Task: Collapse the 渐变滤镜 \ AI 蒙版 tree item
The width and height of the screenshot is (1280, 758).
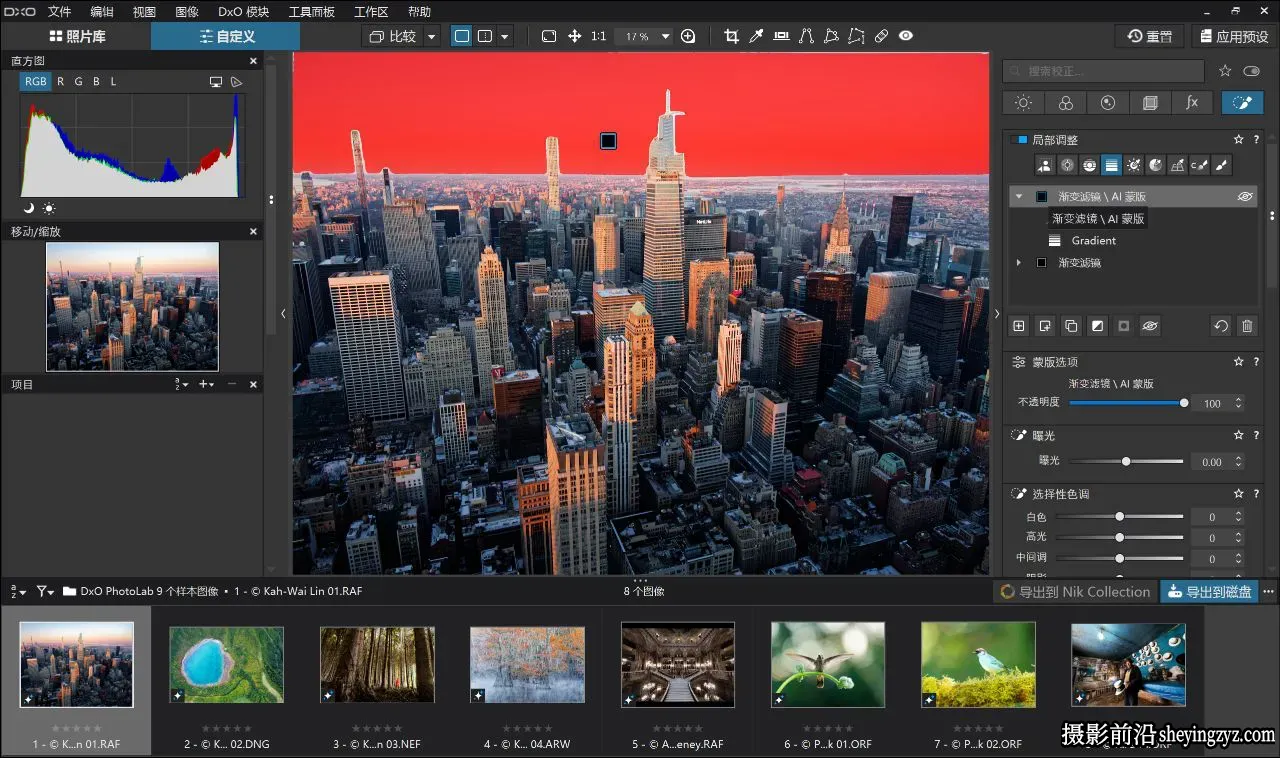Action: [1019, 197]
